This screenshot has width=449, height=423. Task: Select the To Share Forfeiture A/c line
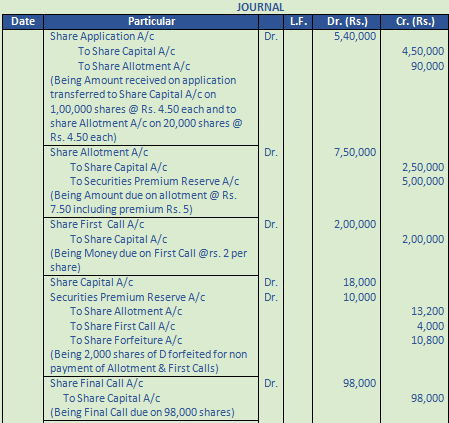(x=126, y=340)
